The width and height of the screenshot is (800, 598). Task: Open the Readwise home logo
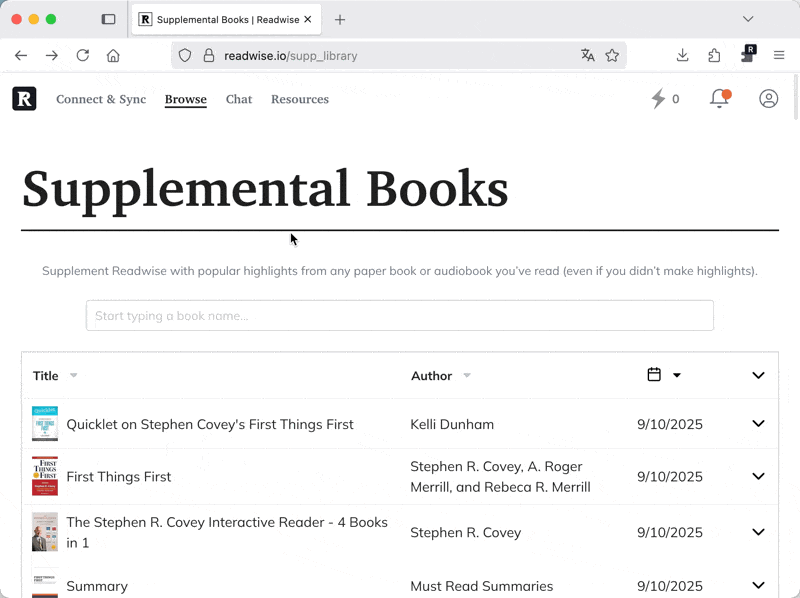point(24,98)
